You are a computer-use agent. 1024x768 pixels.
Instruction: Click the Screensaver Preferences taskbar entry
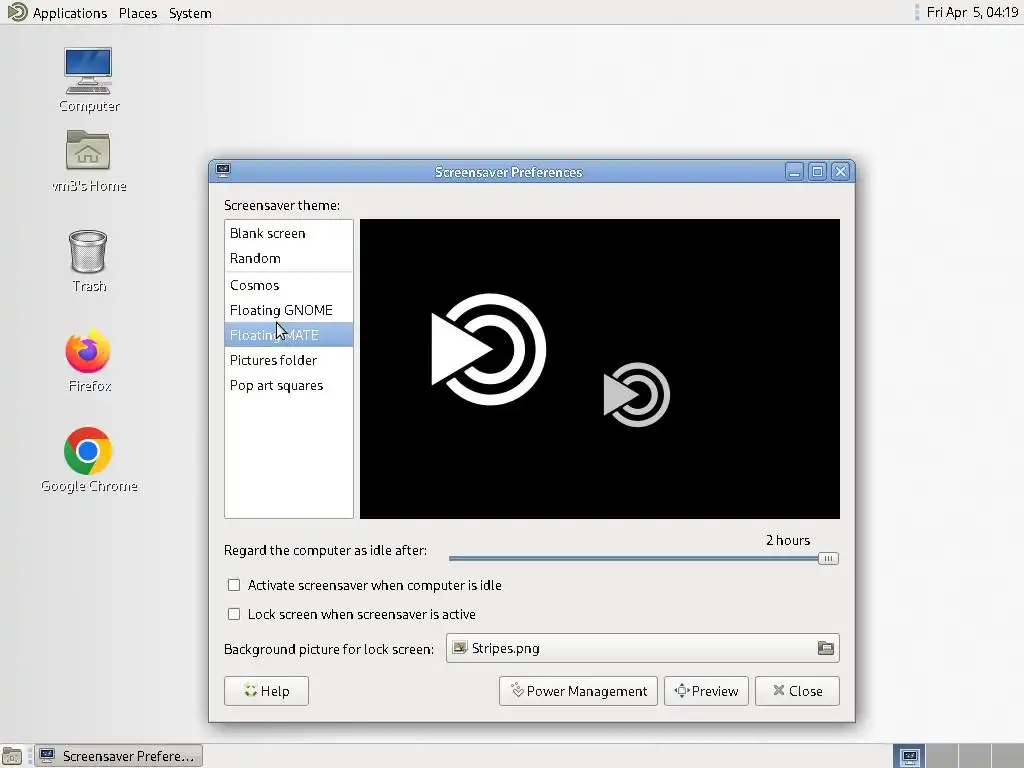[x=118, y=756]
